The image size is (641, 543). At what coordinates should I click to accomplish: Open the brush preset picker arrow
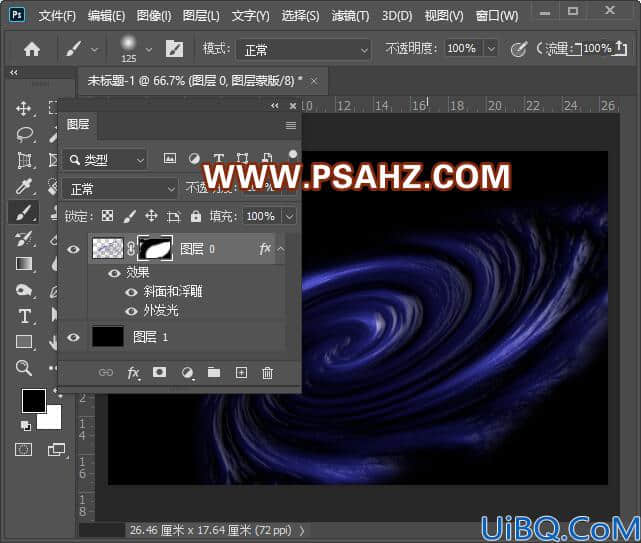[149, 49]
